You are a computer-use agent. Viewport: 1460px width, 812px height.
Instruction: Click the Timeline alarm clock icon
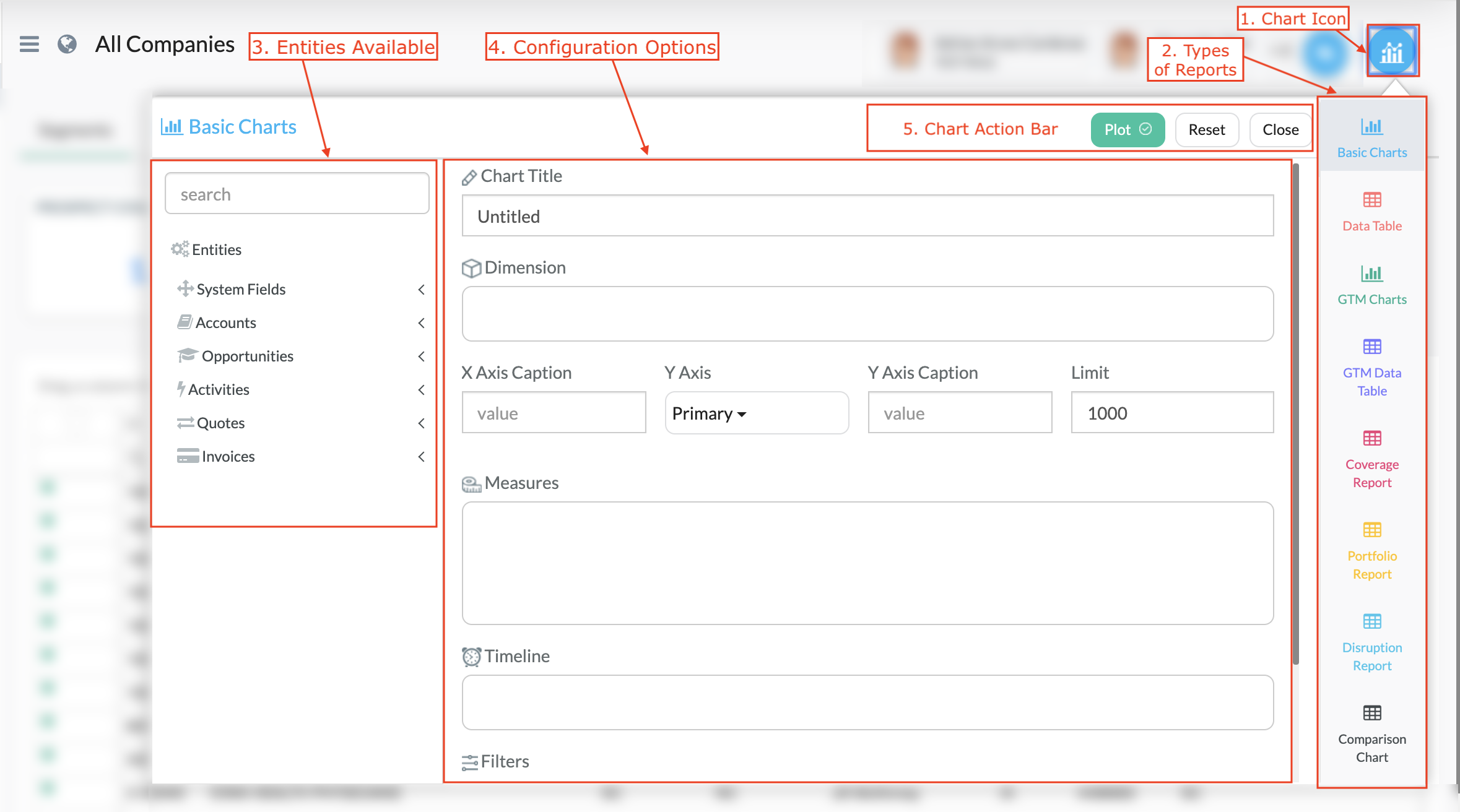pos(471,657)
